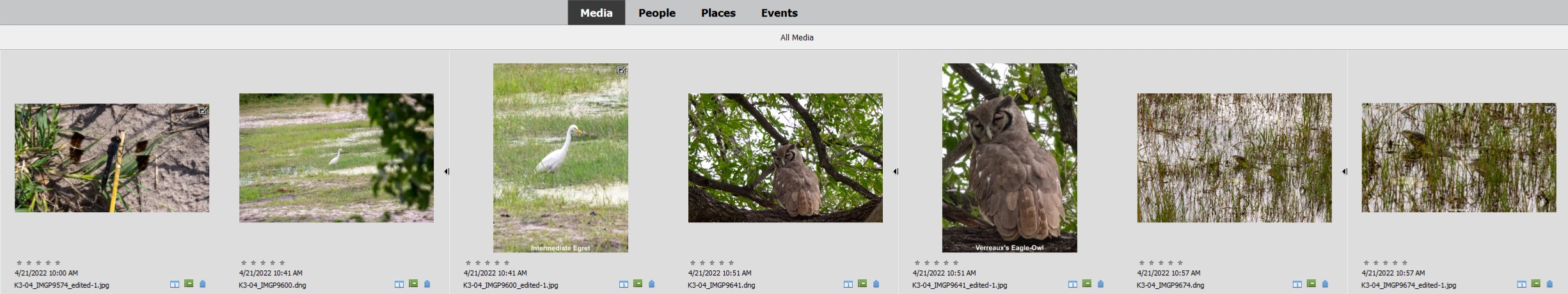Click the edited badge on the Verreaux's Eagle-Owl photo
1568x294 pixels.
(x=1070, y=70)
